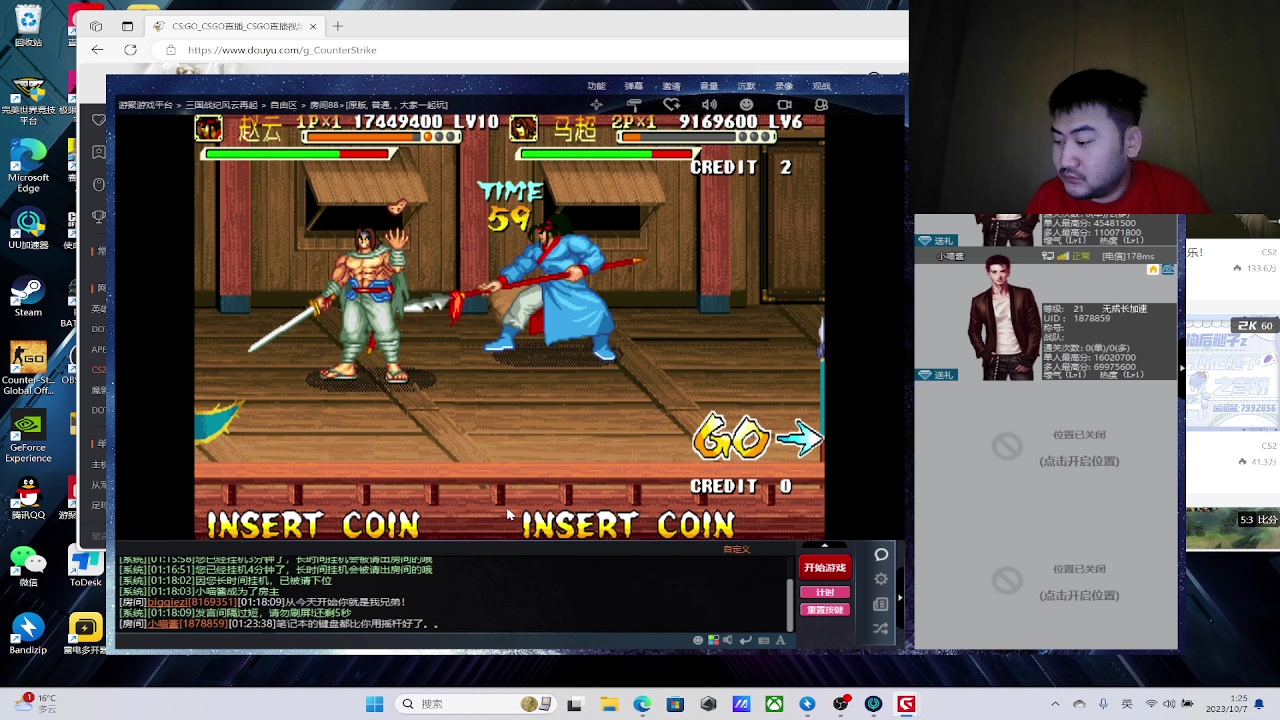Click 三国战纪风云再起 in breadcrumb
1280x720 pixels.
pyautogui.click(x=221, y=105)
